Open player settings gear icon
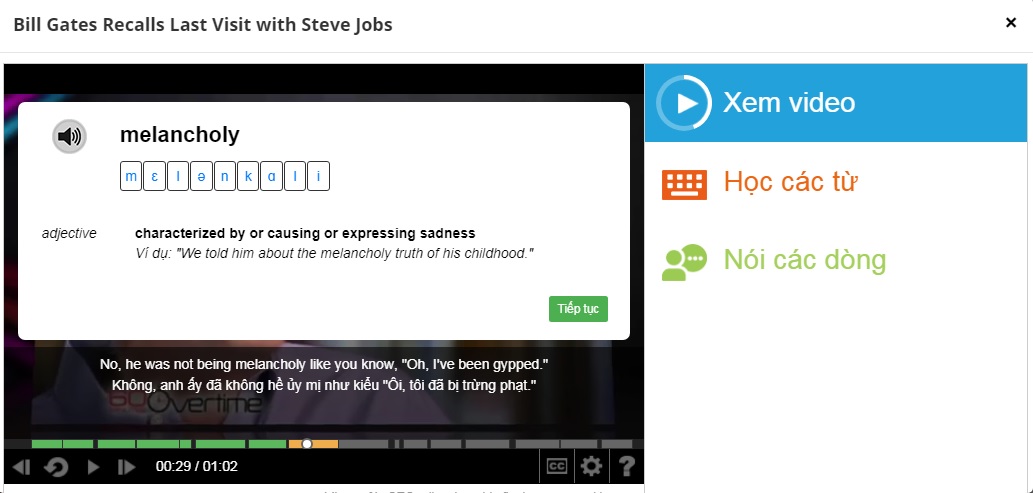 tap(592, 467)
